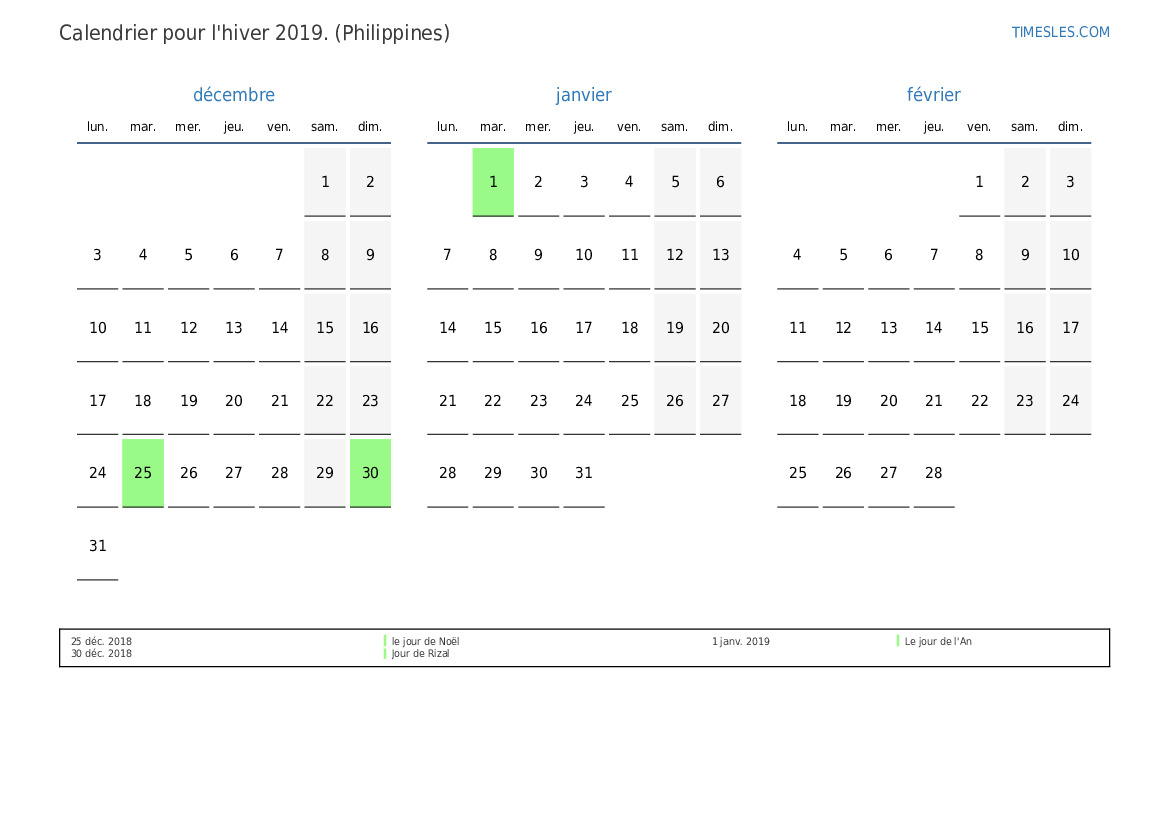Click the green marker beside 'Le jour de l'An'
This screenshot has width=1169, height=827.
tap(898, 641)
